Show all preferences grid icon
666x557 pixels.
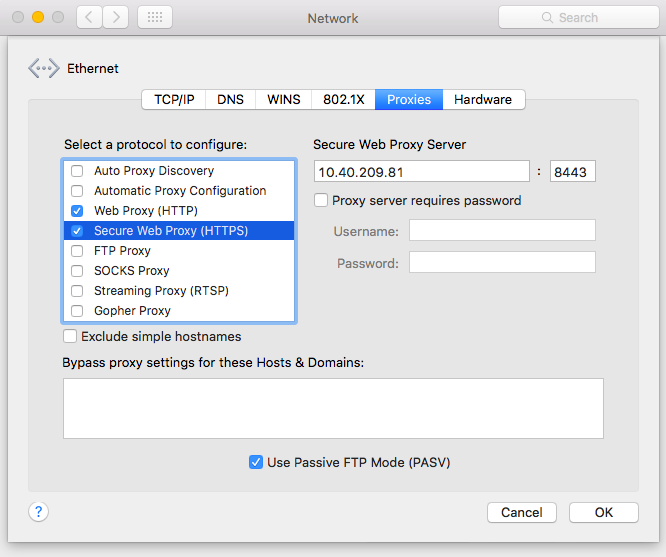(x=154, y=17)
